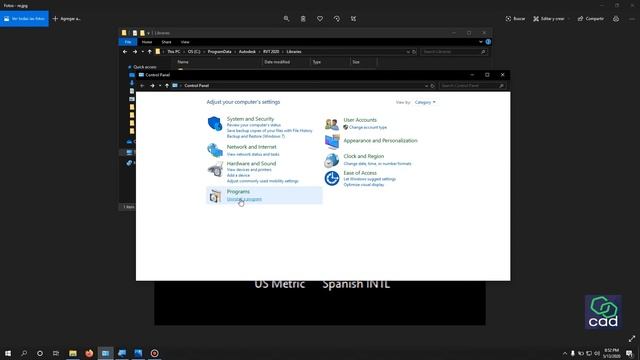
Task: Open System and Security category
Action: pos(250,119)
